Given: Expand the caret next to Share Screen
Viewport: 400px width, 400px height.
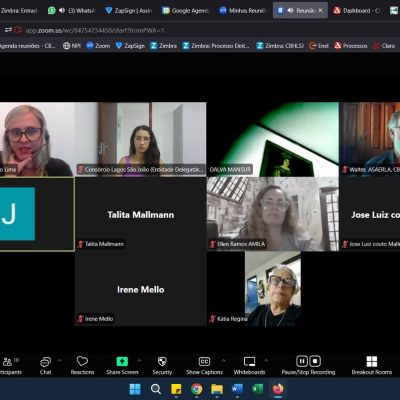Looking at the screenshot, I should (139, 360).
